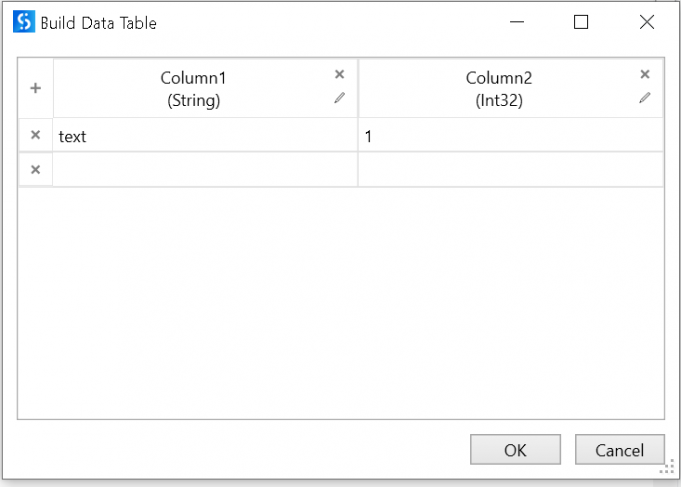Click the app logo in title bar
The height and width of the screenshot is (487, 681).
(x=23, y=22)
